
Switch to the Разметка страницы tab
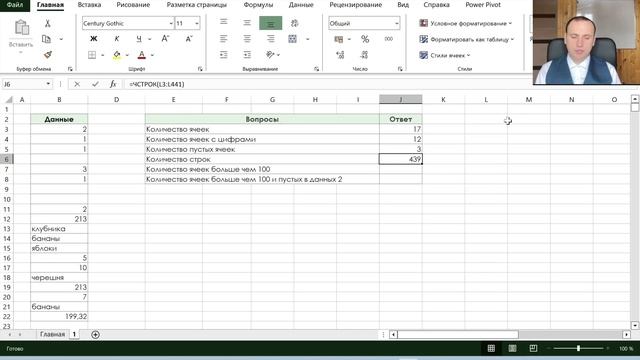(196, 5)
